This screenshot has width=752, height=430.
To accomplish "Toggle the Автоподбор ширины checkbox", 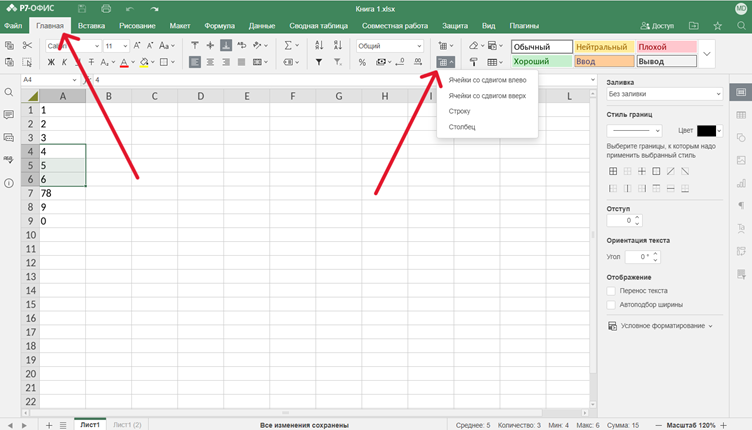I will 611,303.
